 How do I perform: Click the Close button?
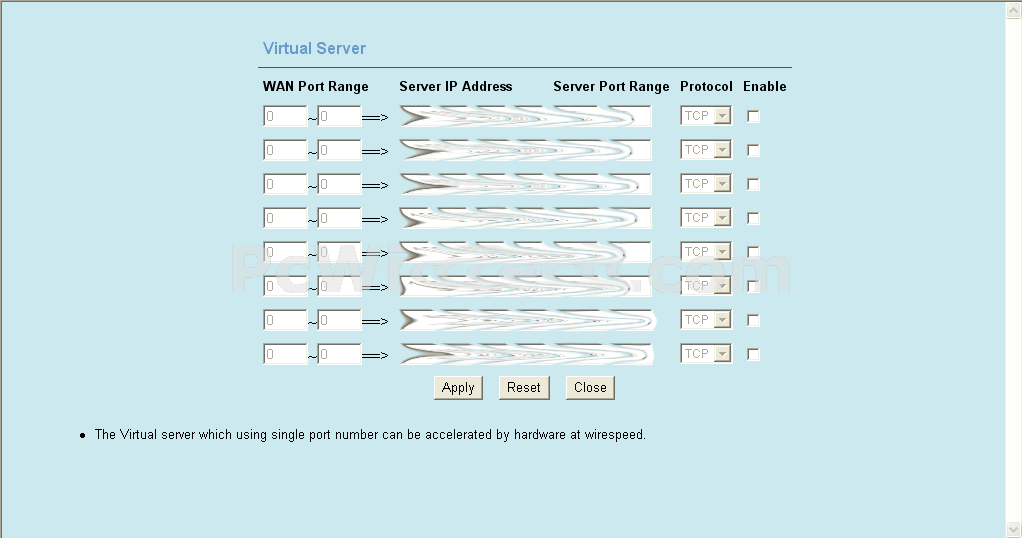click(590, 388)
